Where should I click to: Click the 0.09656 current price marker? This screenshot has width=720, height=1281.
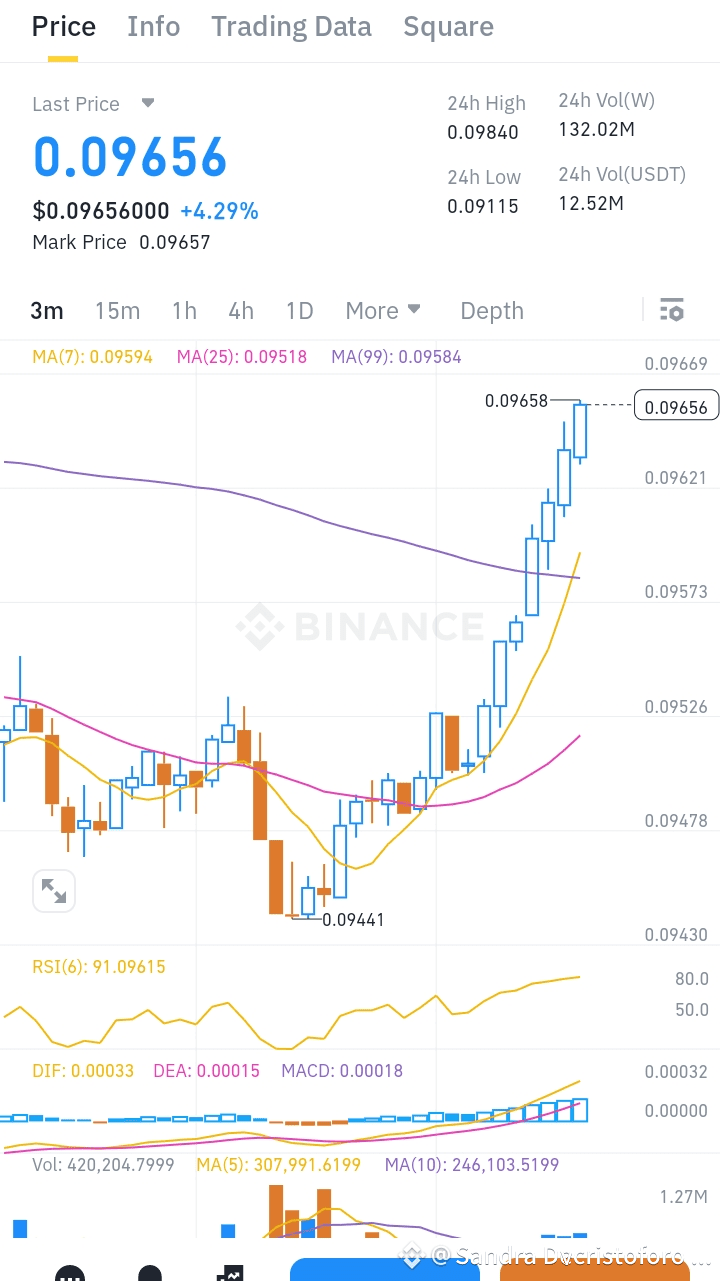(676, 405)
